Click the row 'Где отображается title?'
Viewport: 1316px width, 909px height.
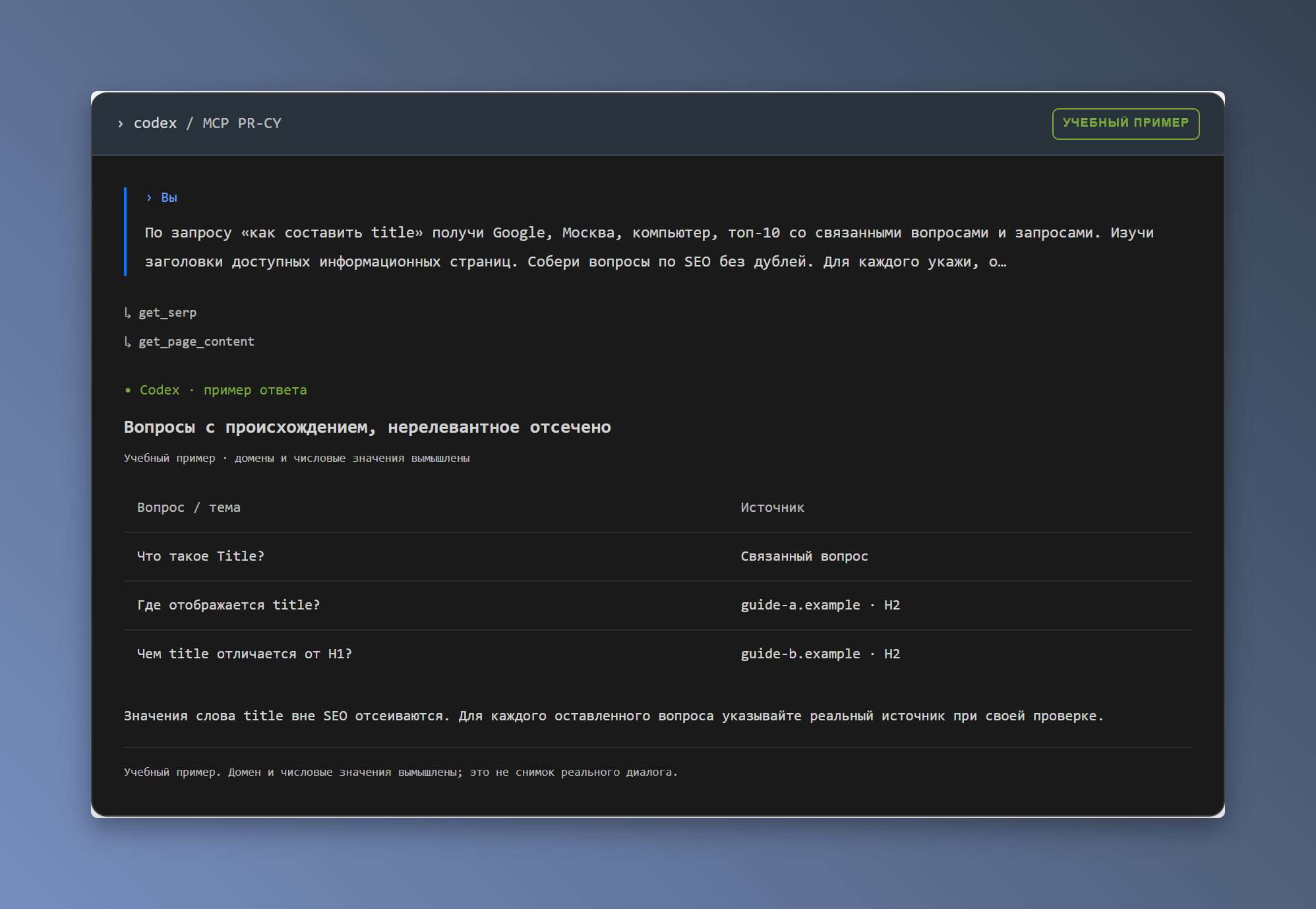point(657,606)
